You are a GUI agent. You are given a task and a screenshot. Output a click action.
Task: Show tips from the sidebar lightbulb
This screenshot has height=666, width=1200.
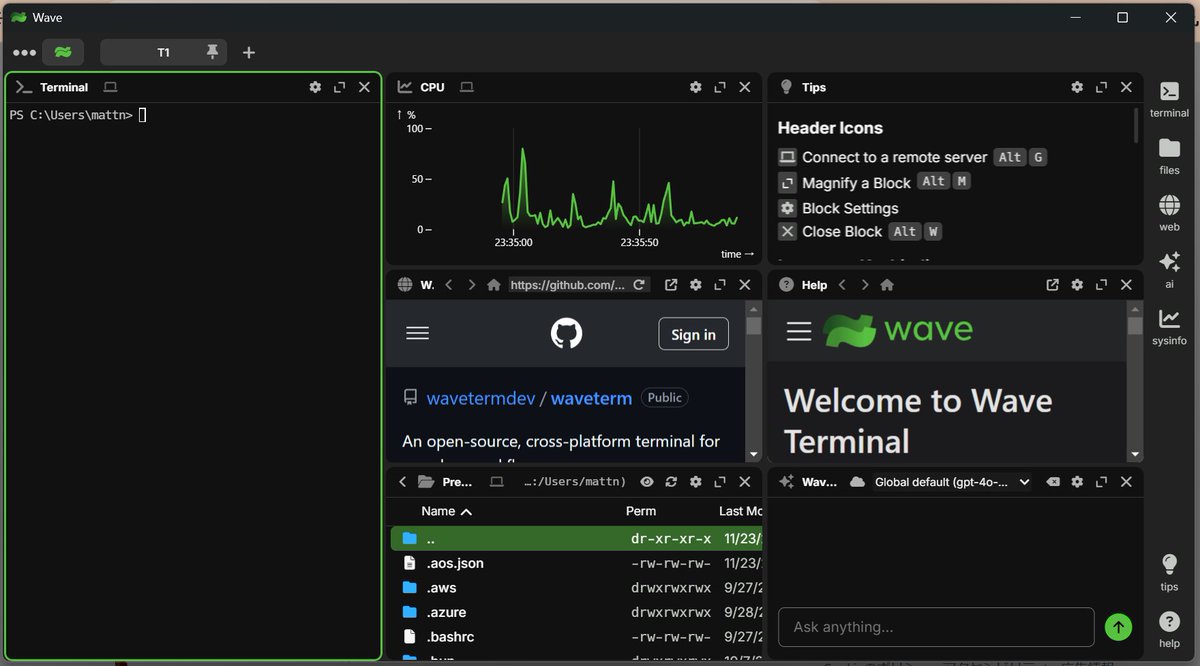pyautogui.click(x=1169, y=573)
